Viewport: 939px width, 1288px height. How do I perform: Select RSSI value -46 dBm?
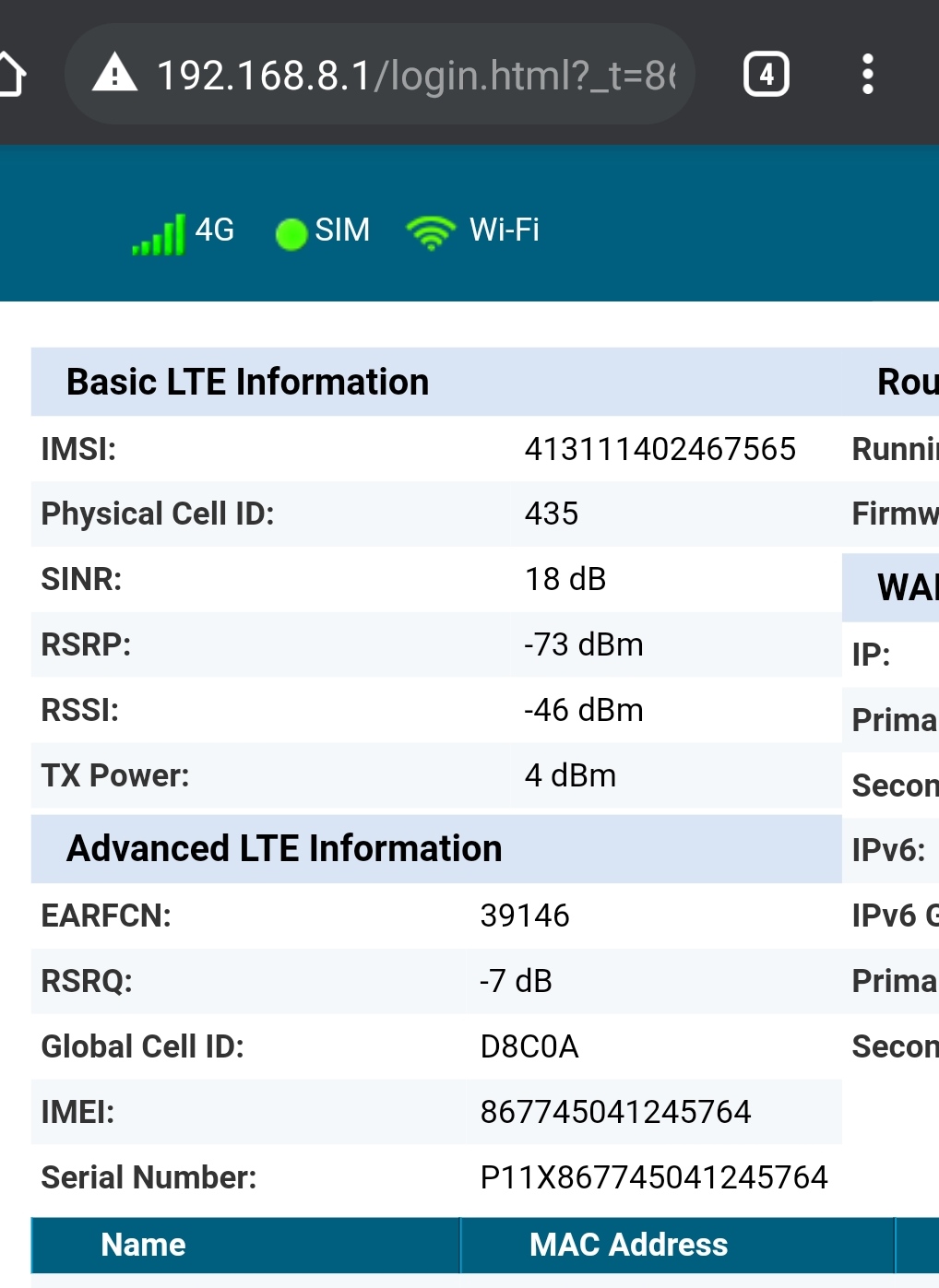584,710
